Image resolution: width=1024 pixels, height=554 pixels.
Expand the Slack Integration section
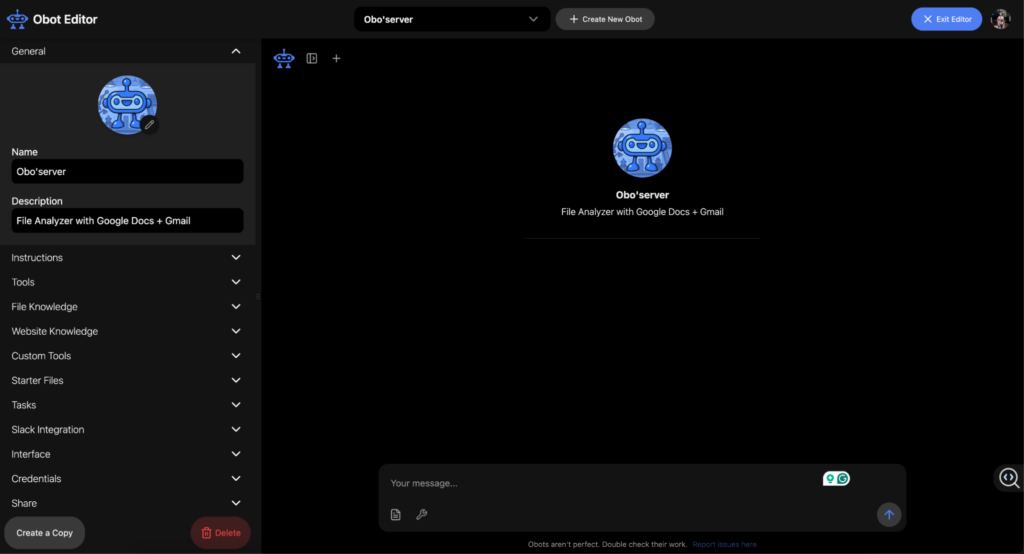127,429
